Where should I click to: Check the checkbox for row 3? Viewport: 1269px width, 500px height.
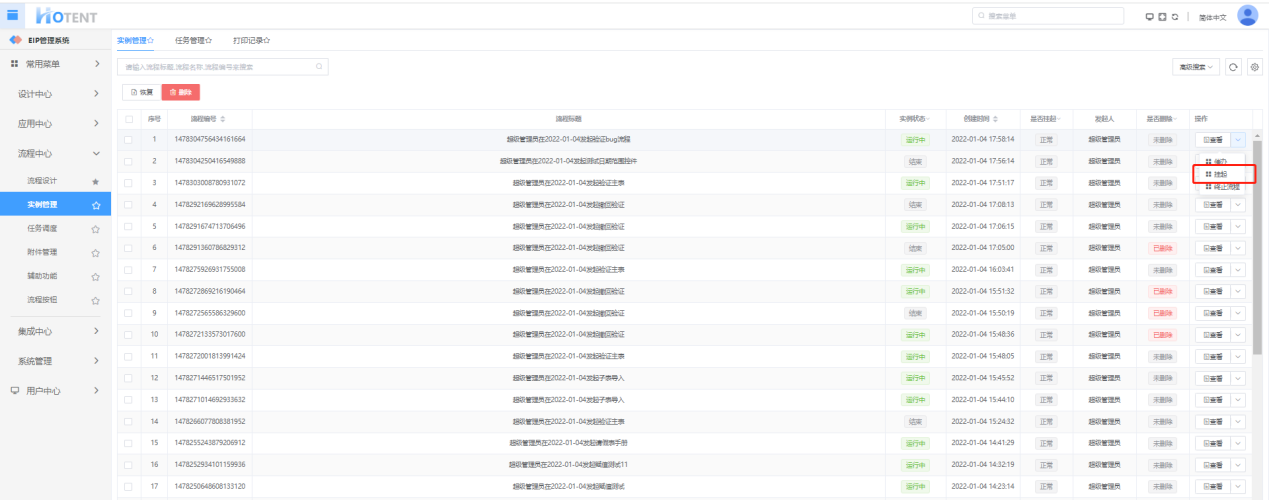click(x=128, y=183)
